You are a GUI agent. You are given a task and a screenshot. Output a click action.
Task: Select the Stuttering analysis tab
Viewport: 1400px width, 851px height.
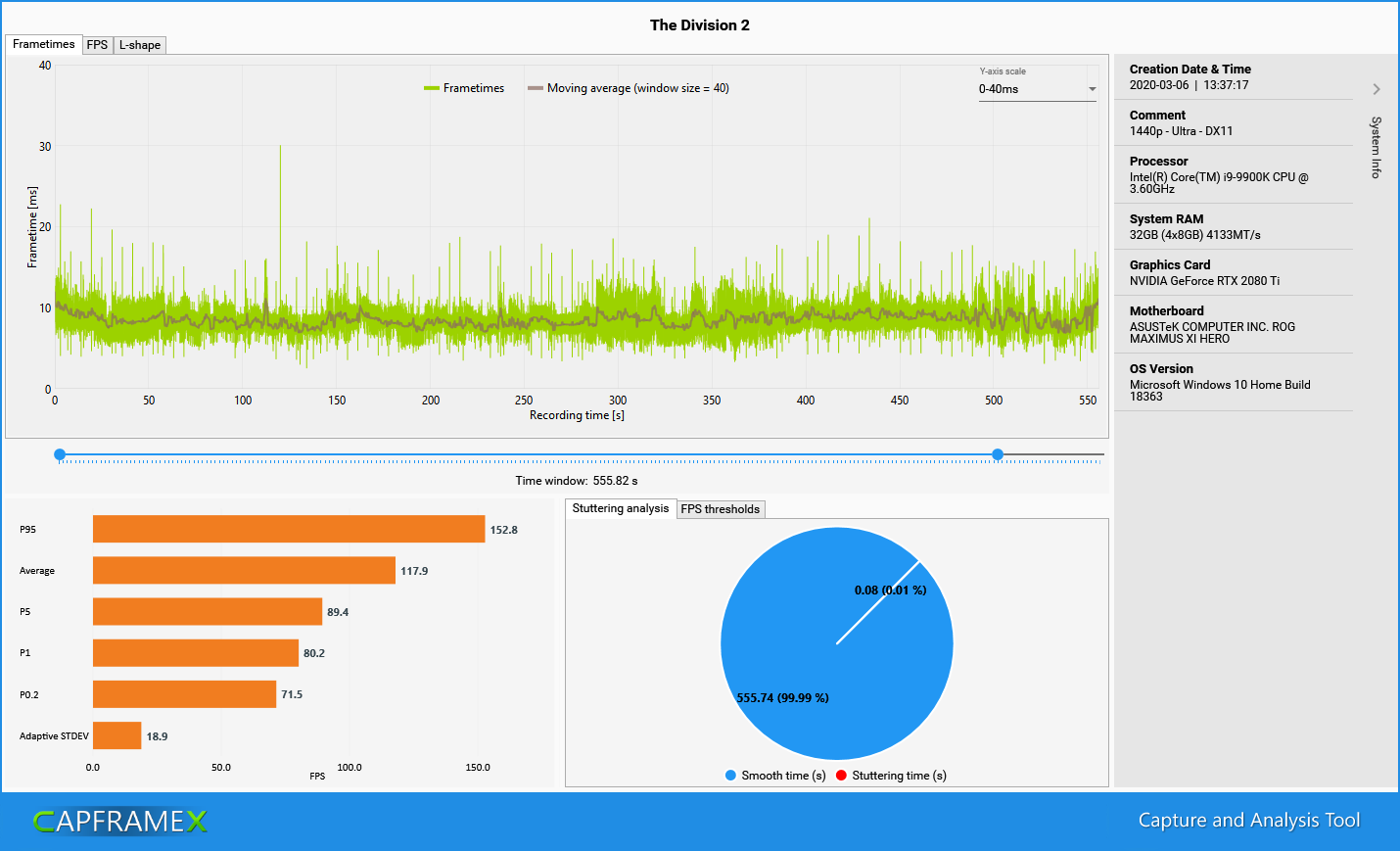coord(620,508)
